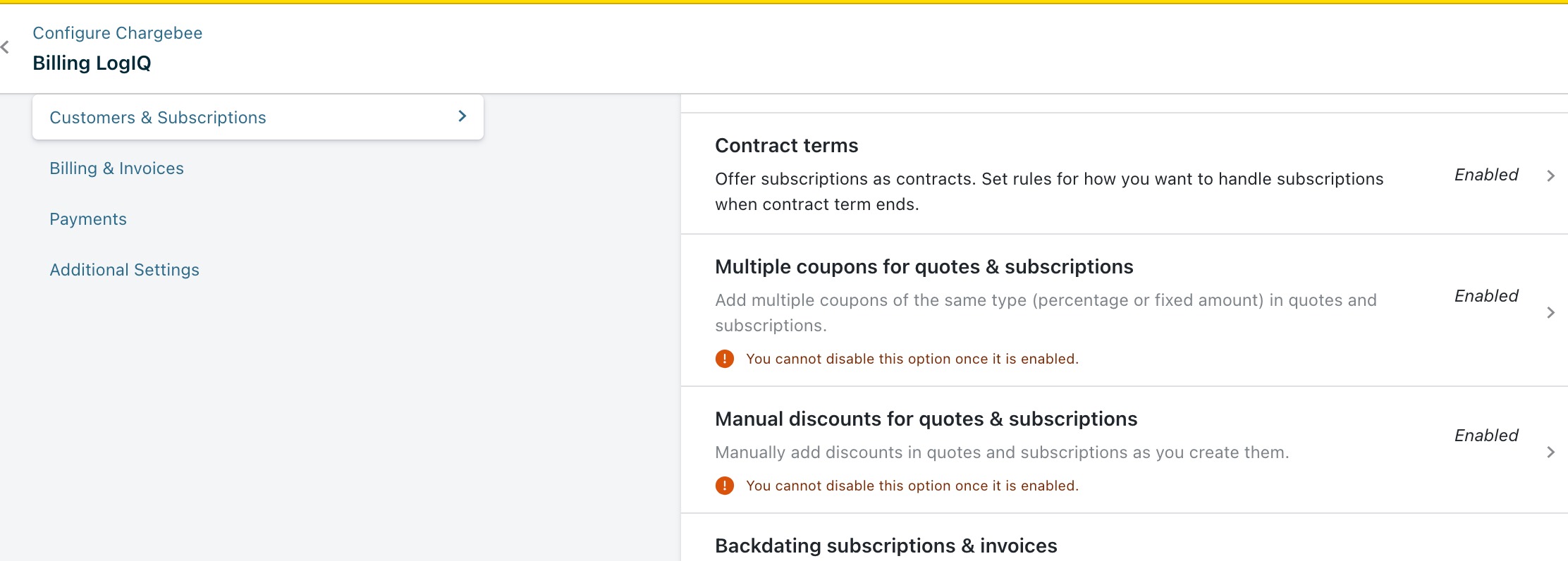1568x561 pixels.
Task: Click the Contract terms heading
Action: (x=786, y=145)
